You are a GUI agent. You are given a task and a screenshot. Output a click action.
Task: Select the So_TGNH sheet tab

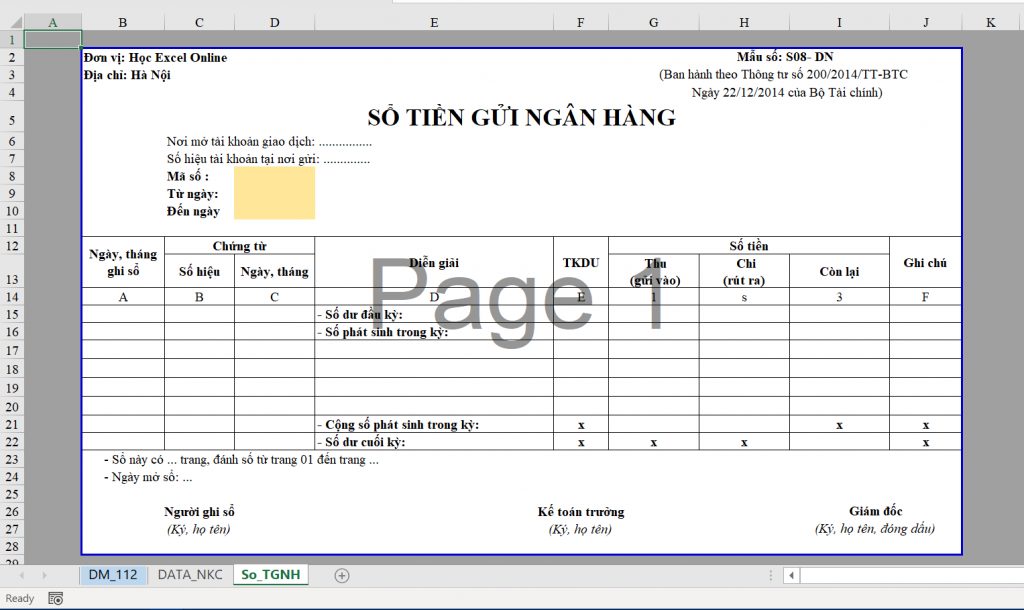point(270,575)
